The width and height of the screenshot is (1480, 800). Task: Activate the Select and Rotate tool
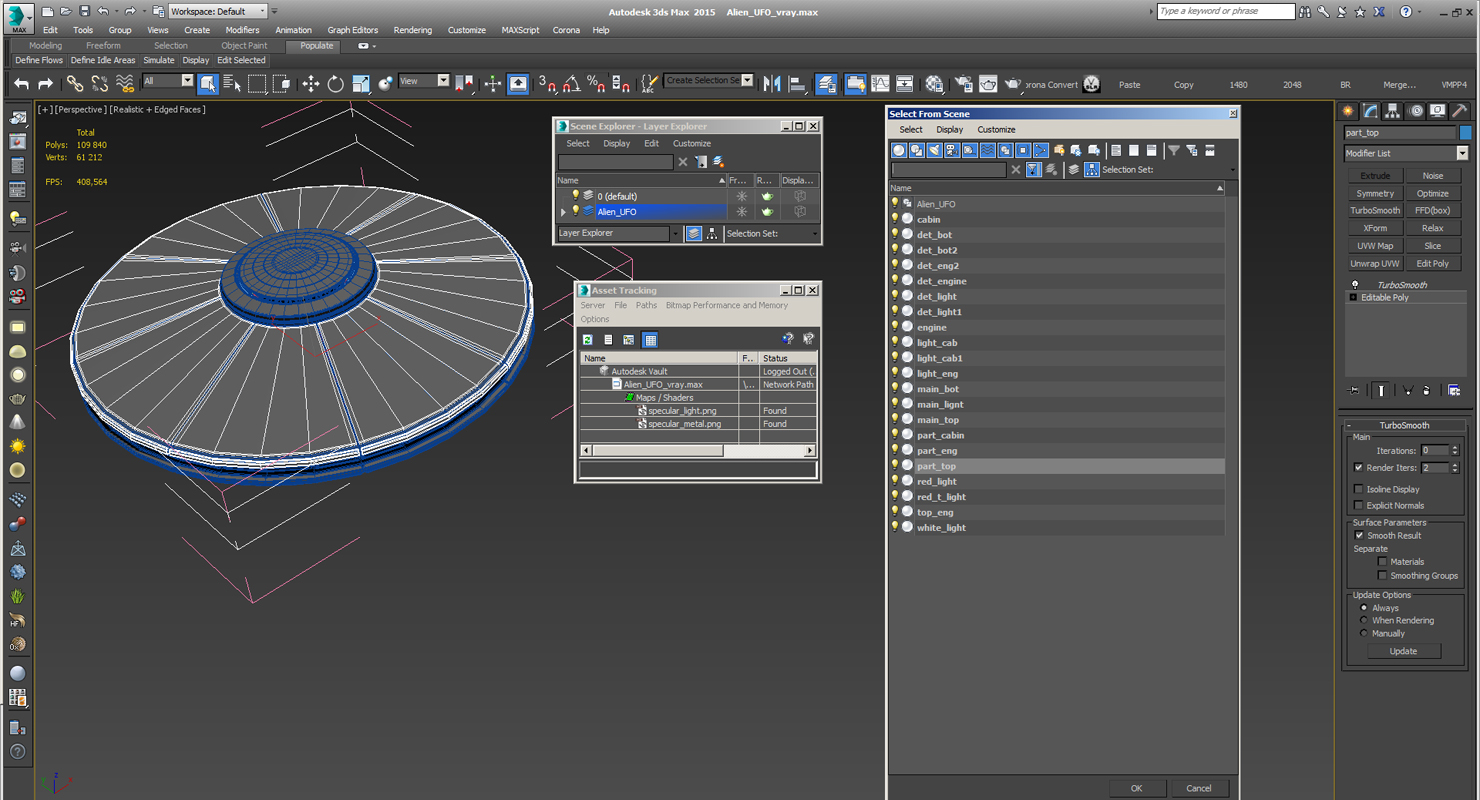(336, 84)
